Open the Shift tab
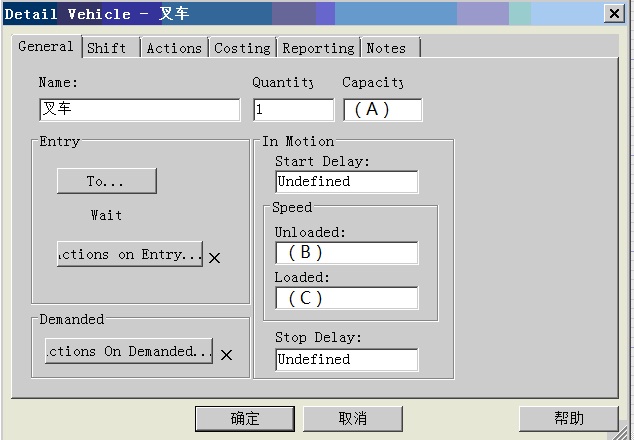The height and width of the screenshot is (440, 634). pyautogui.click(x=107, y=48)
